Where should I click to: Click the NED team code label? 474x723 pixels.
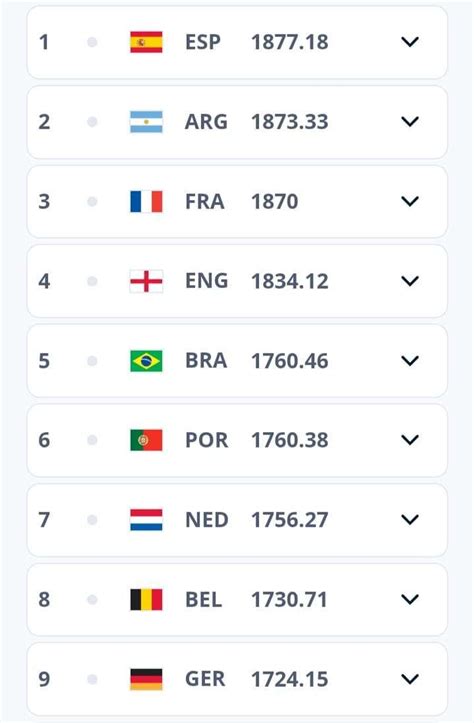(x=207, y=520)
